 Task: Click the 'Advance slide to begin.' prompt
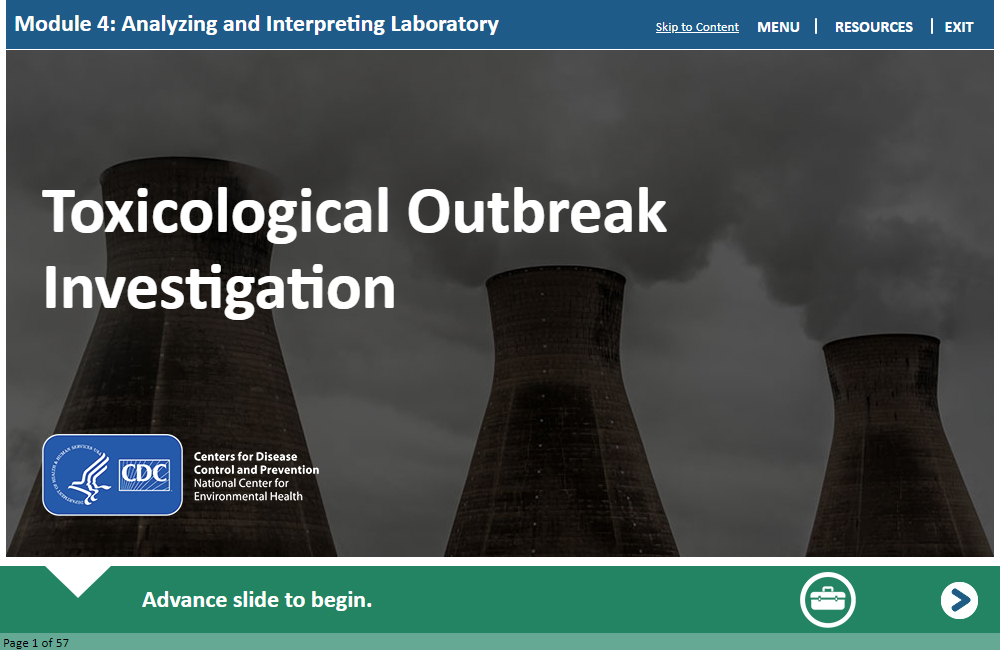[257, 600]
